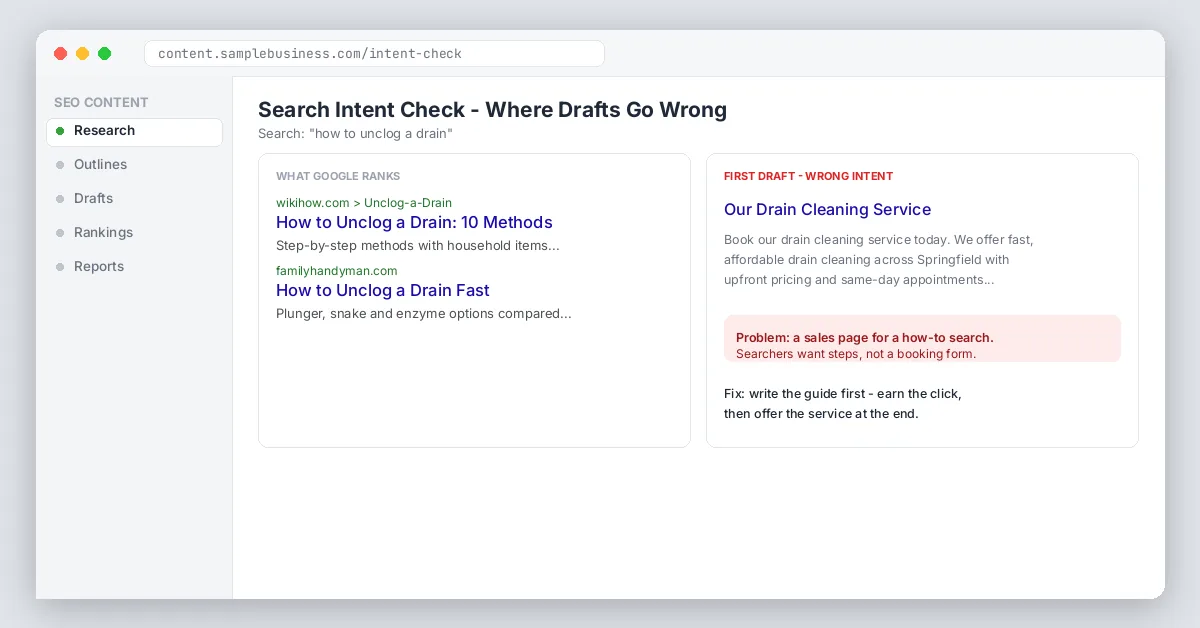Click the wikihom.com > Unclog-a-Drain URL
The height and width of the screenshot is (628, 1200).
(364, 203)
